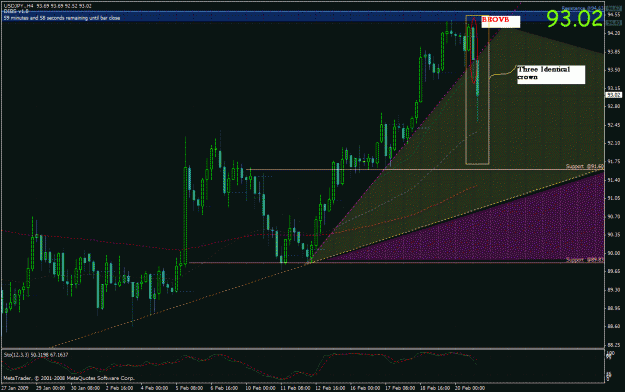Click the 10 Feb 00:00 time label
625x392 pixels.
pyautogui.click(x=260, y=388)
